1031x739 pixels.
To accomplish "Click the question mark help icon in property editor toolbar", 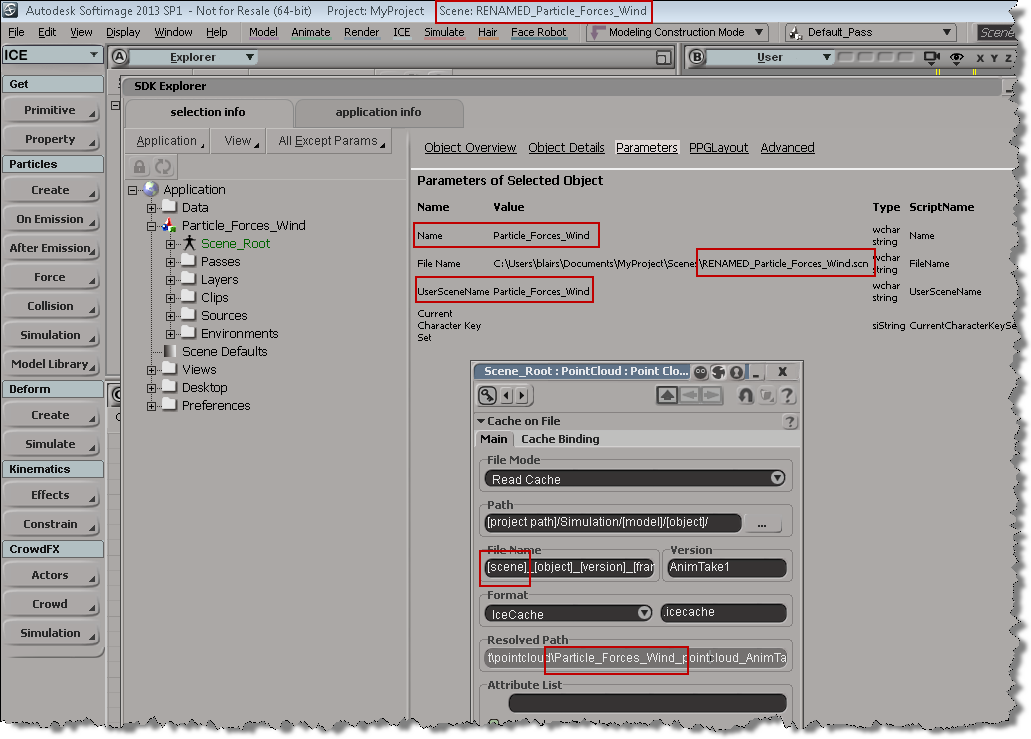I will (787, 396).
